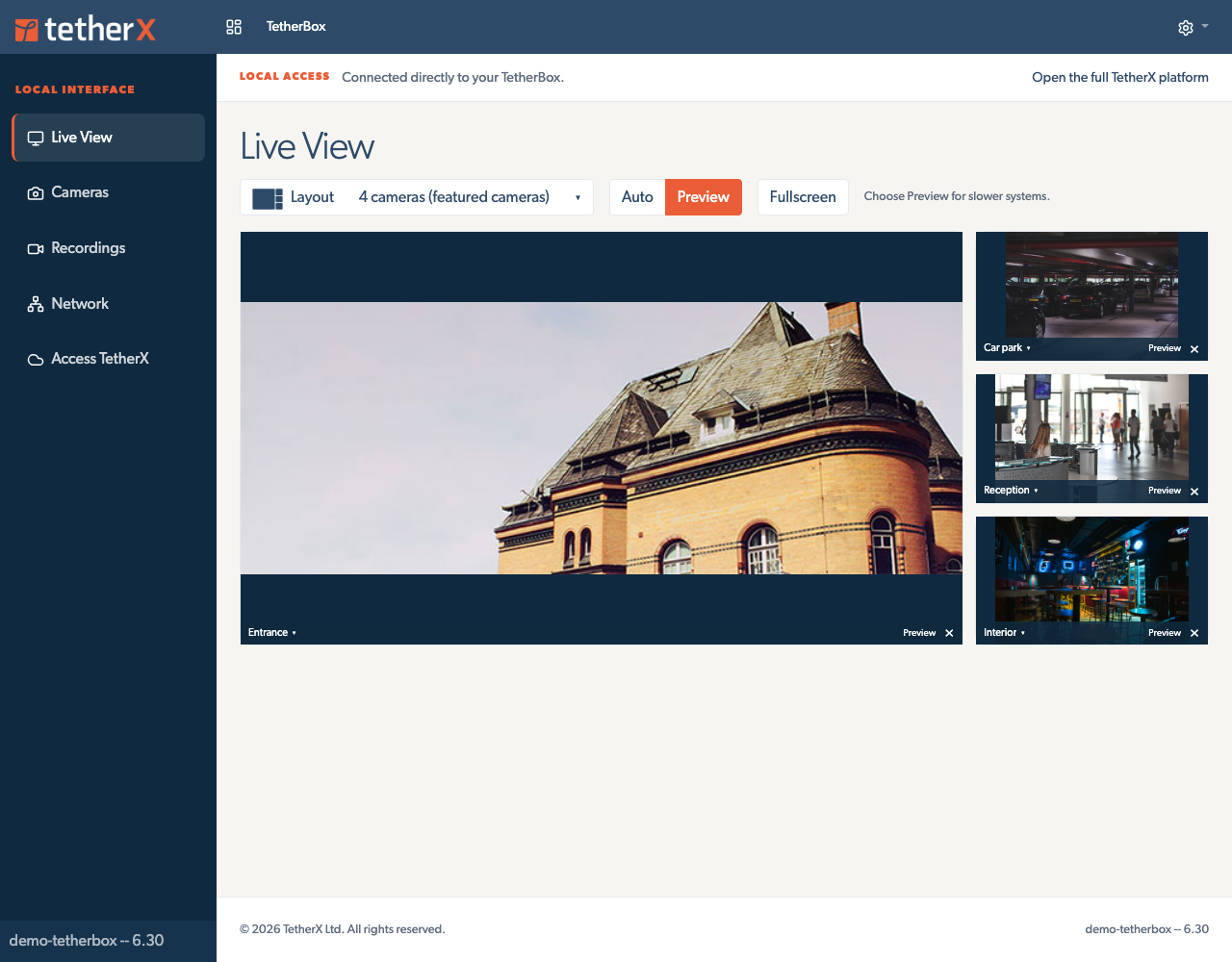Close the Reception camera tile
This screenshot has width=1232, height=962.
[1194, 492]
